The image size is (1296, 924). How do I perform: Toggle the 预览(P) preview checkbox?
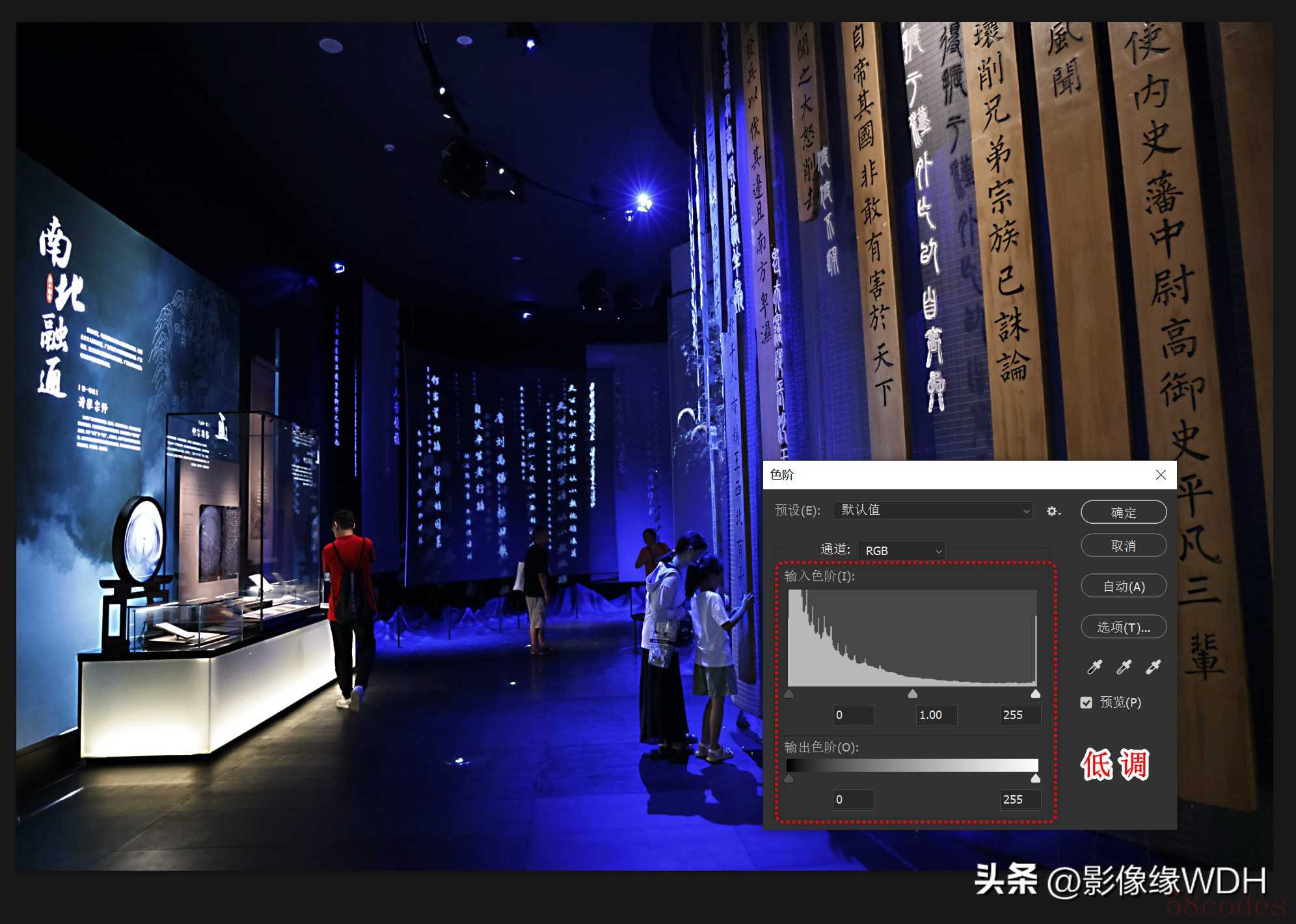[x=1086, y=703]
